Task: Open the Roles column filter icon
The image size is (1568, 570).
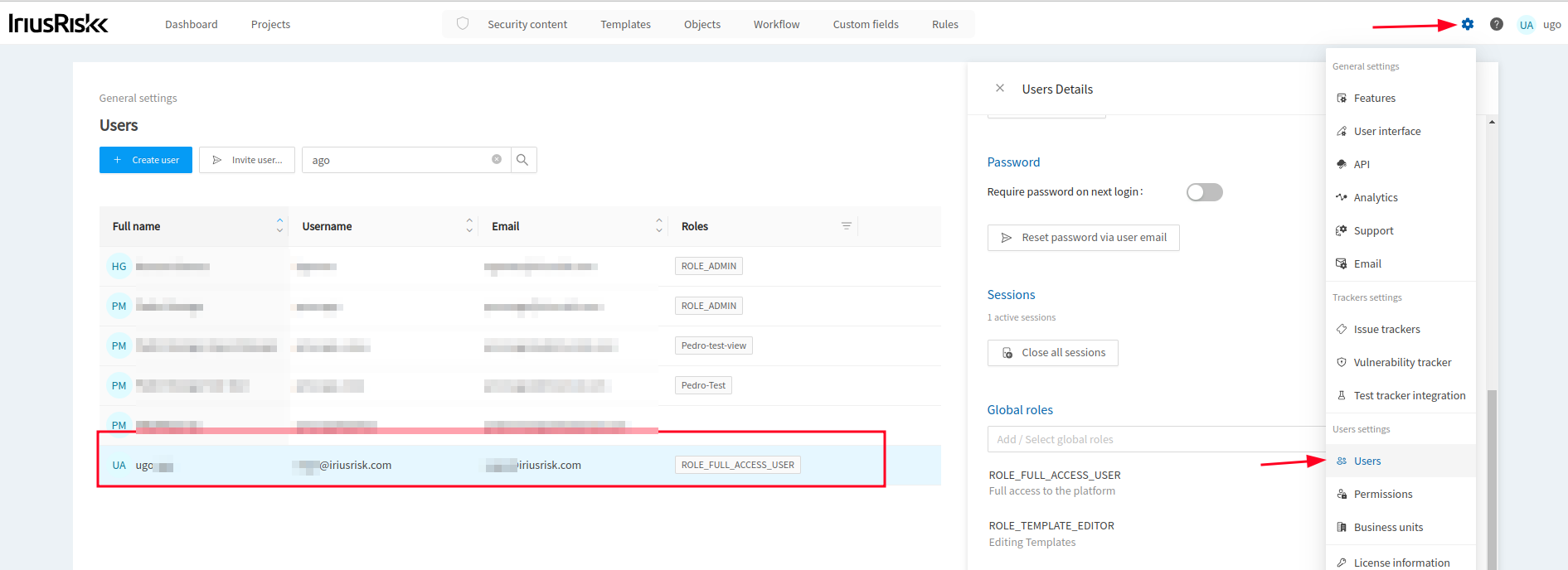Action: [847, 226]
